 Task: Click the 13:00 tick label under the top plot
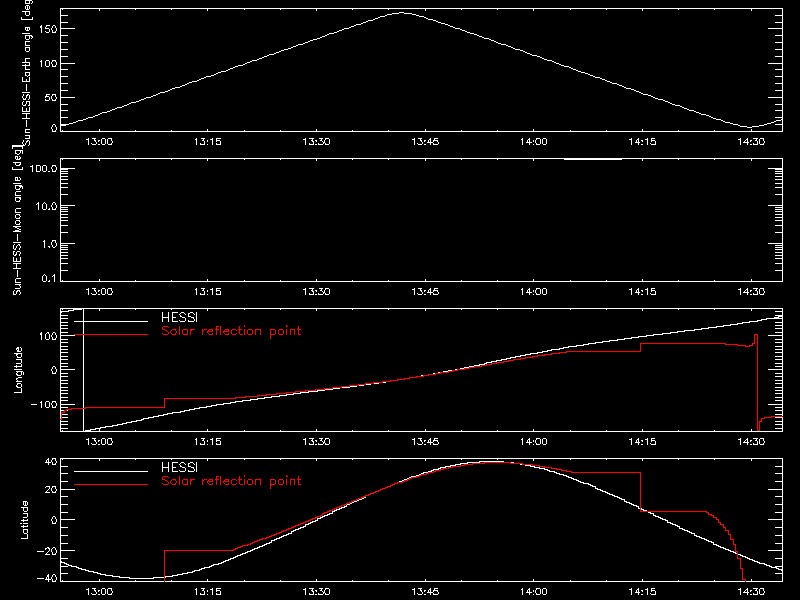tap(99, 142)
